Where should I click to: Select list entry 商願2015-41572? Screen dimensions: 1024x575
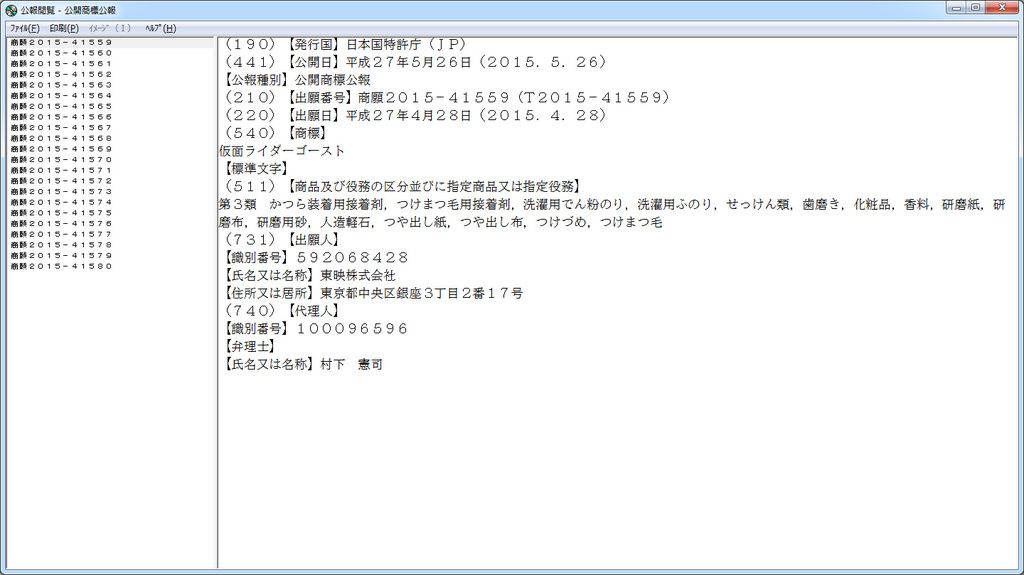click(x=61, y=181)
